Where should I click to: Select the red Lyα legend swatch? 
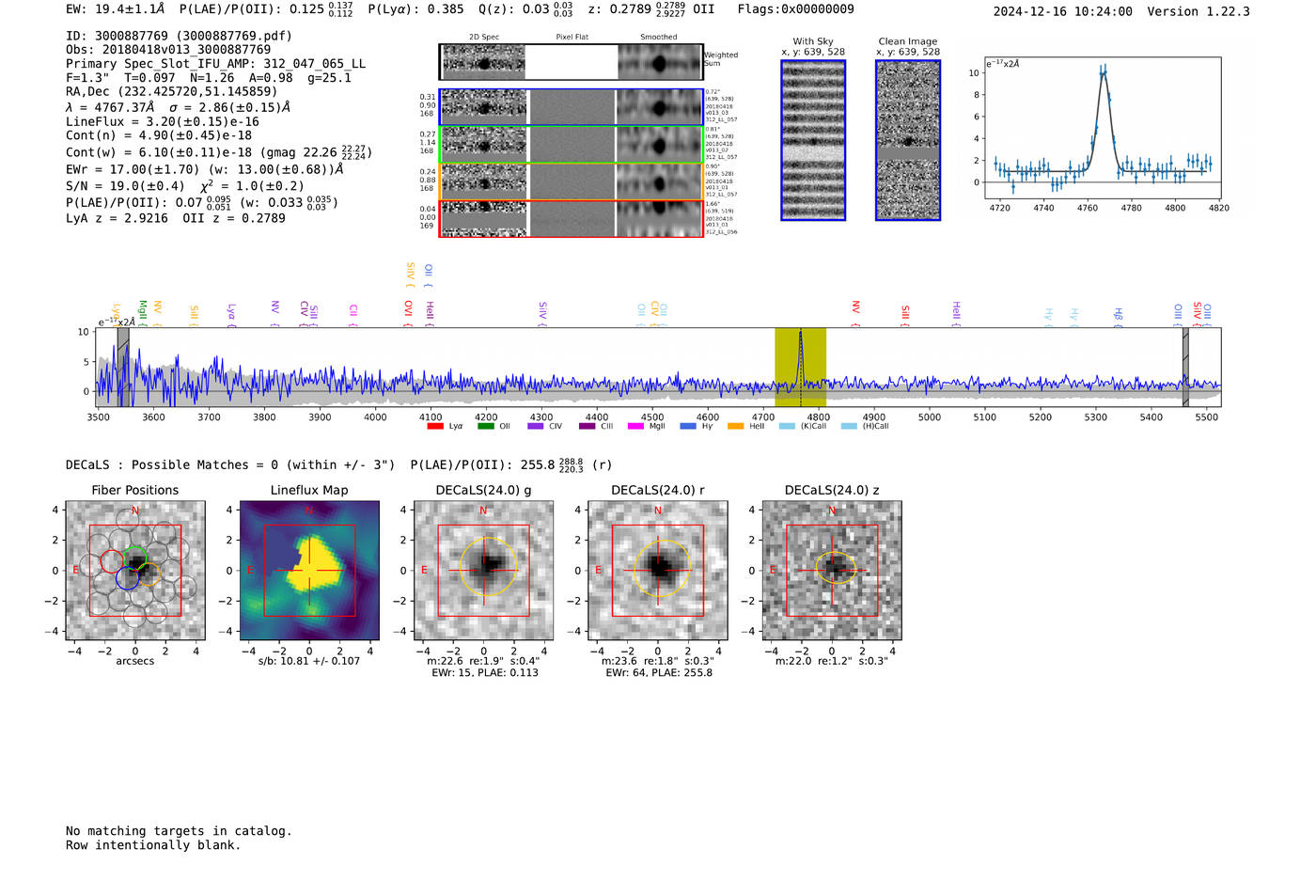tap(435, 426)
